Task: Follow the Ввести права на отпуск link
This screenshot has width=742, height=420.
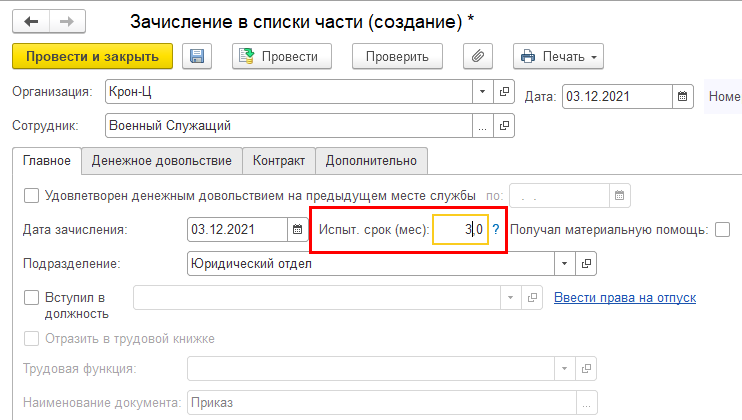Action: (624, 297)
